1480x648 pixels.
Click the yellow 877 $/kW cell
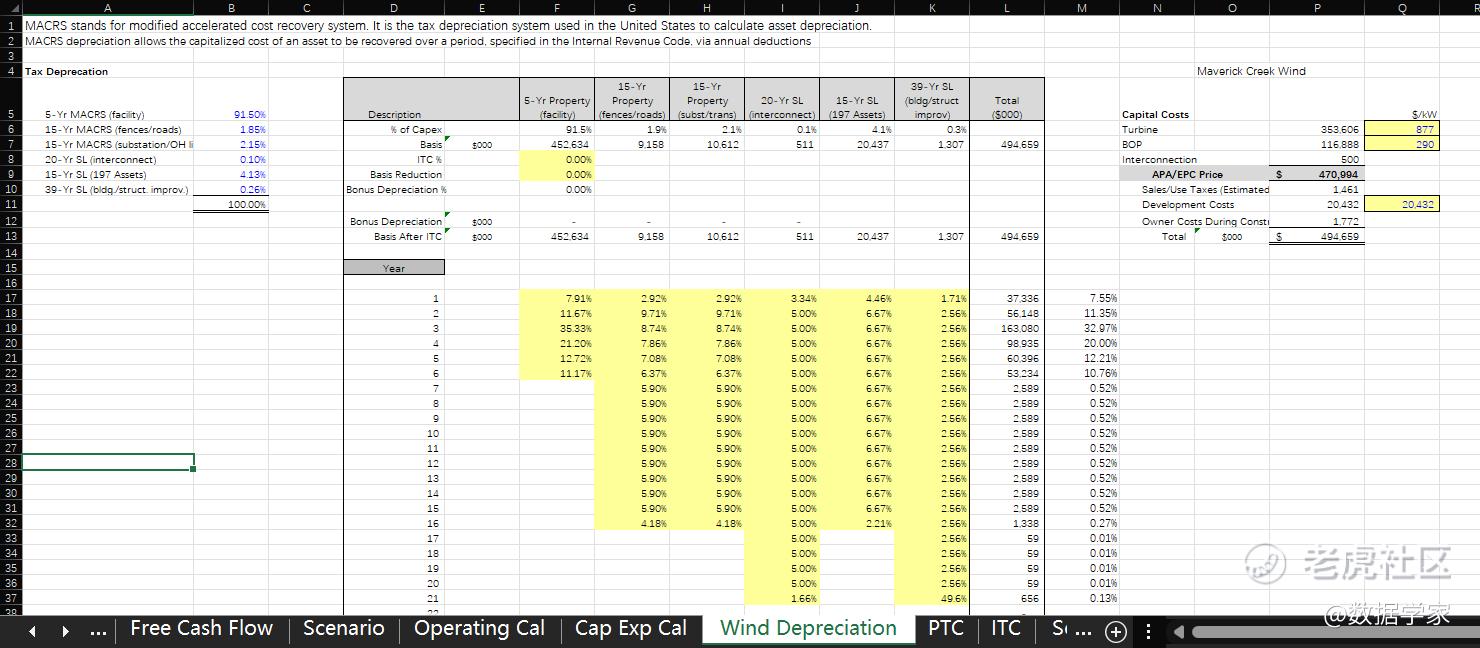[1401, 129]
